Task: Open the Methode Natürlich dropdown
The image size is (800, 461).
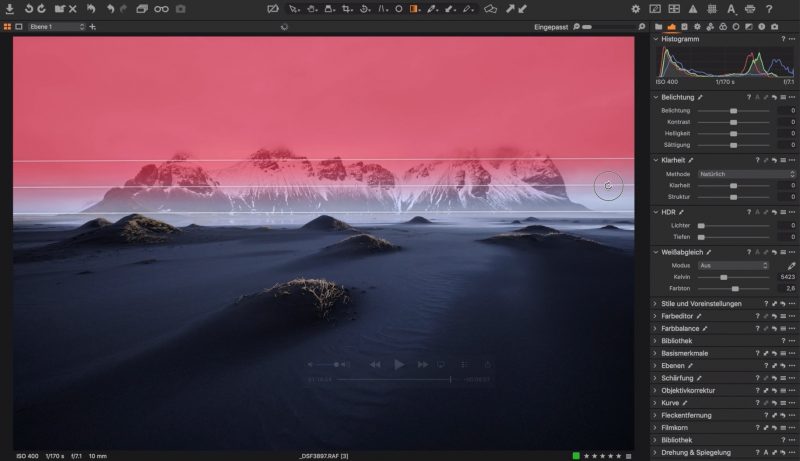Action: click(x=745, y=174)
